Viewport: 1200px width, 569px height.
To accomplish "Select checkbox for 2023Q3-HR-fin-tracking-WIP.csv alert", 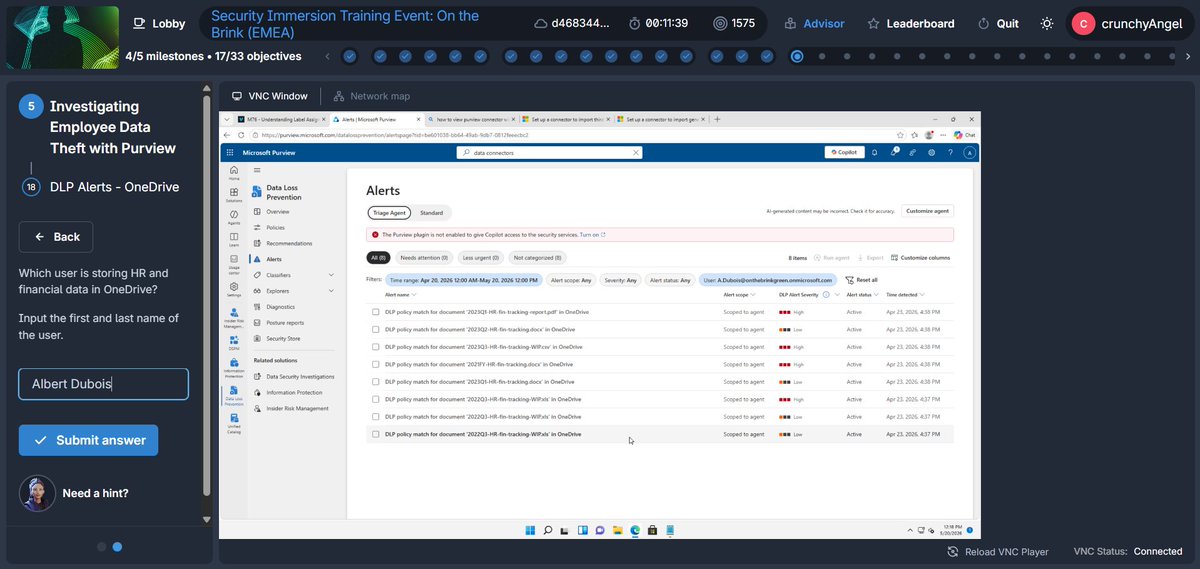I will click(376, 347).
